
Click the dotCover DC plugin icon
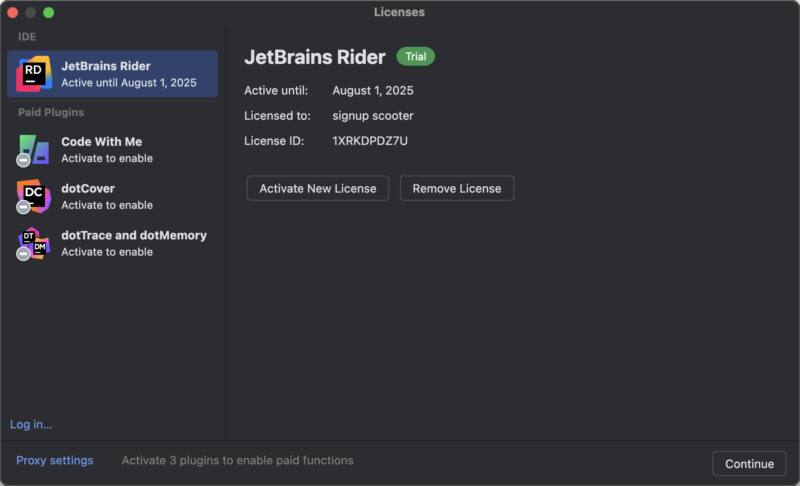coord(33,196)
